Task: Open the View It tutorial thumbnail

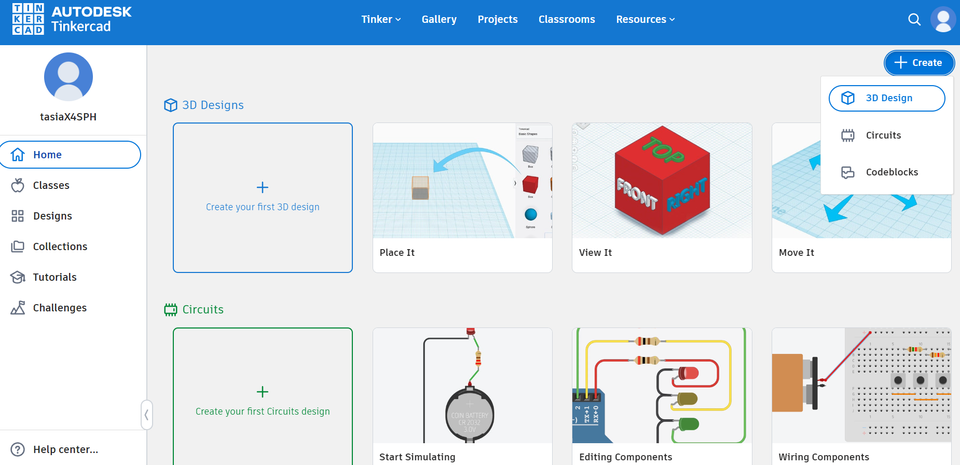Action: point(662,180)
